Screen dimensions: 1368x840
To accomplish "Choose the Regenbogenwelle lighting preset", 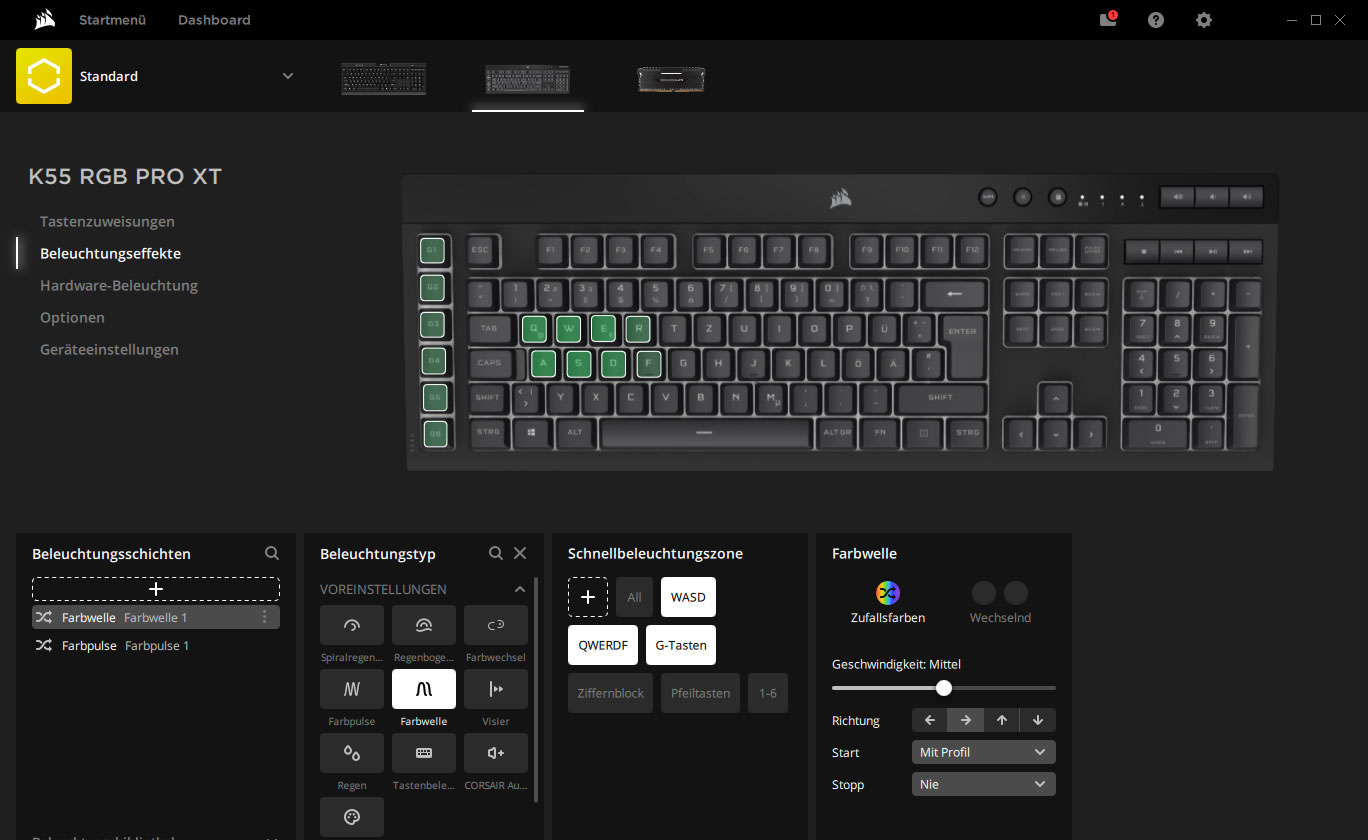I will click(424, 625).
